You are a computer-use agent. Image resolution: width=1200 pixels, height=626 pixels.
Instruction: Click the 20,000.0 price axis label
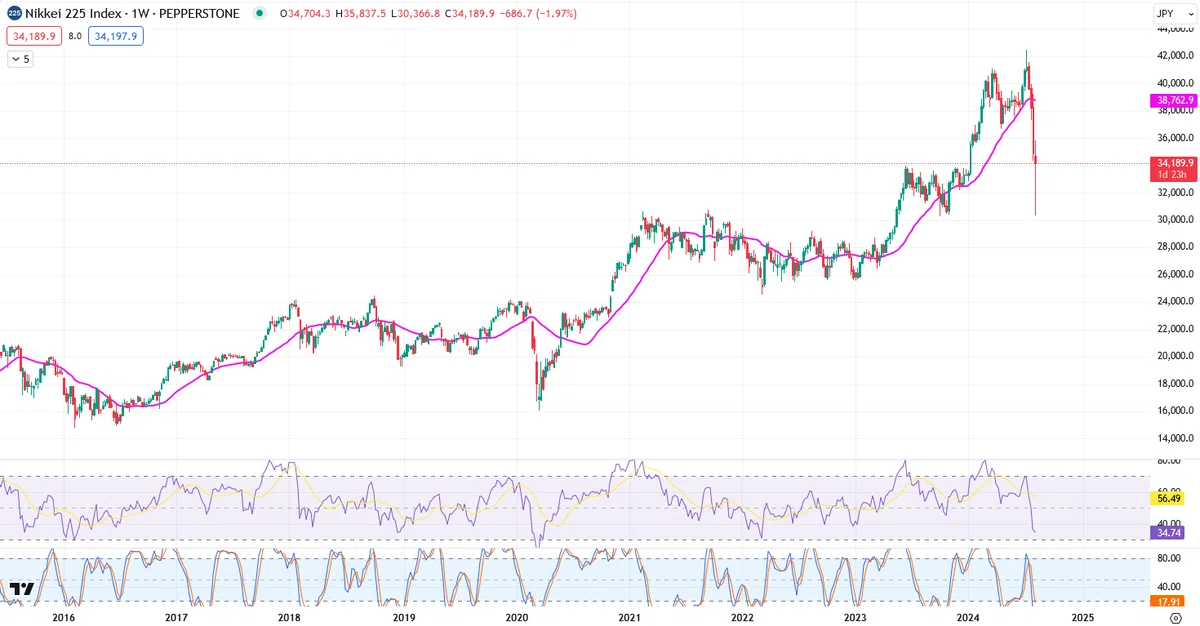pyautogui.click(x=1176, y=356)
